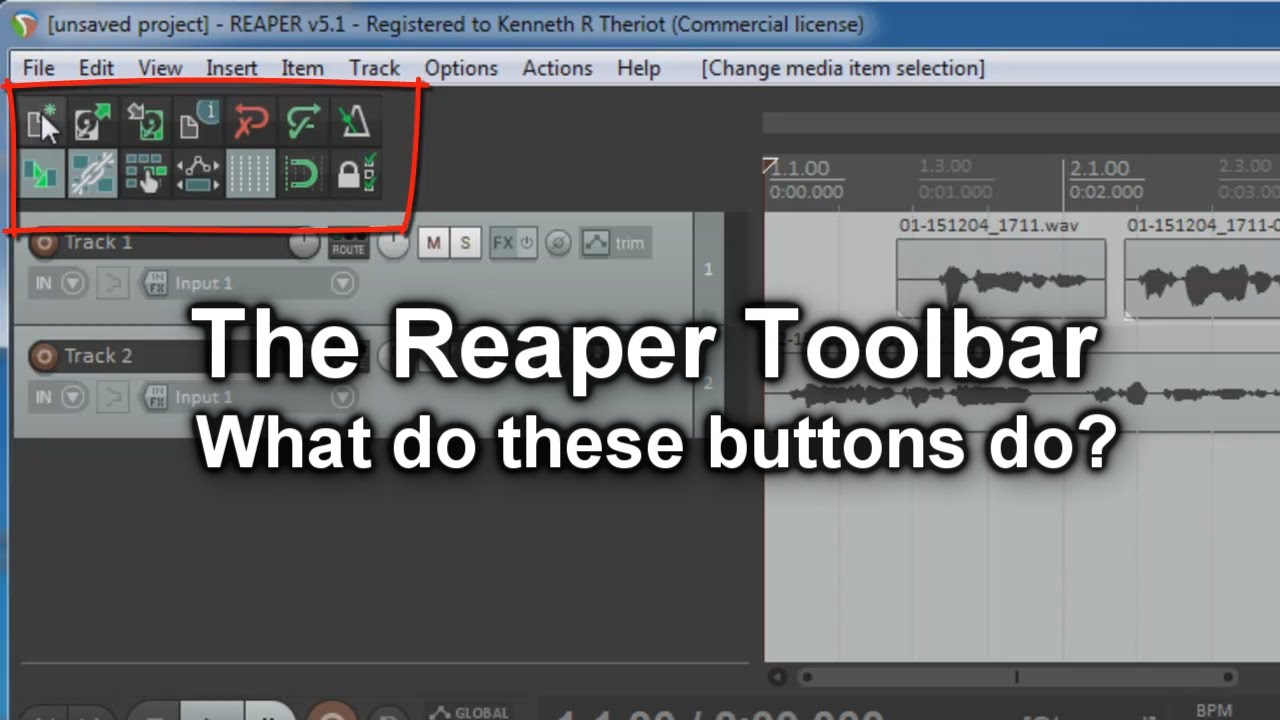Toggle the Metronome toolbar icon
This screenshot has width=1280, height=720.
click(354, 123)
